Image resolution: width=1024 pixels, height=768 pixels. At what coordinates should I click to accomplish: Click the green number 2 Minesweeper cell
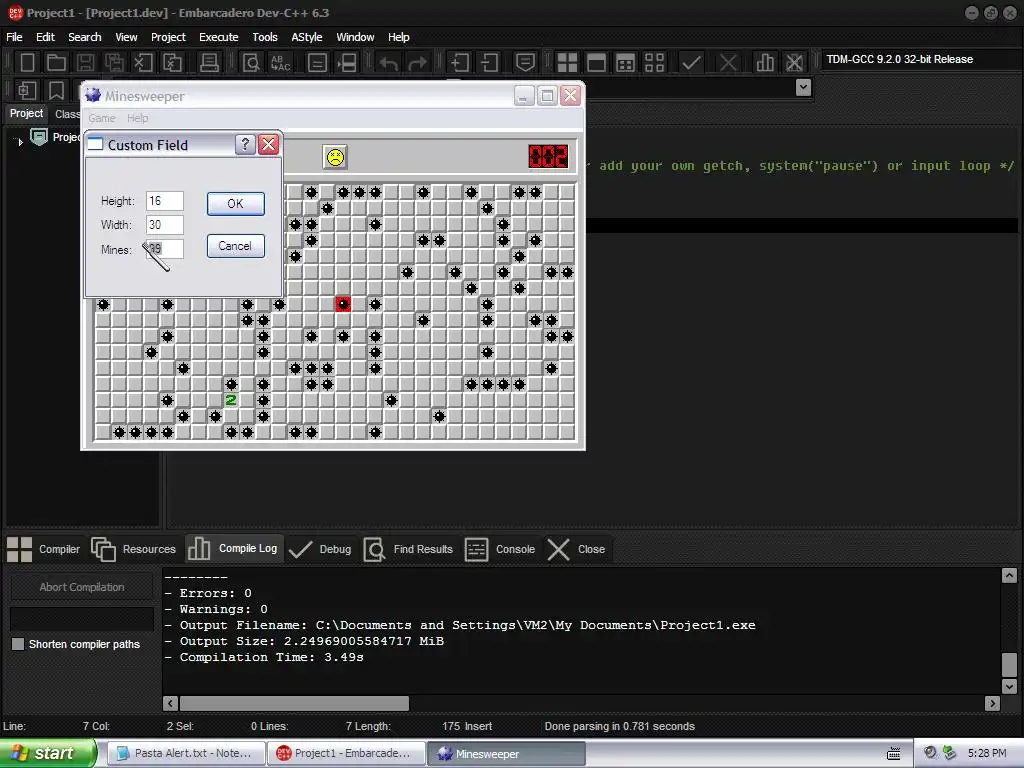[231, 400]
